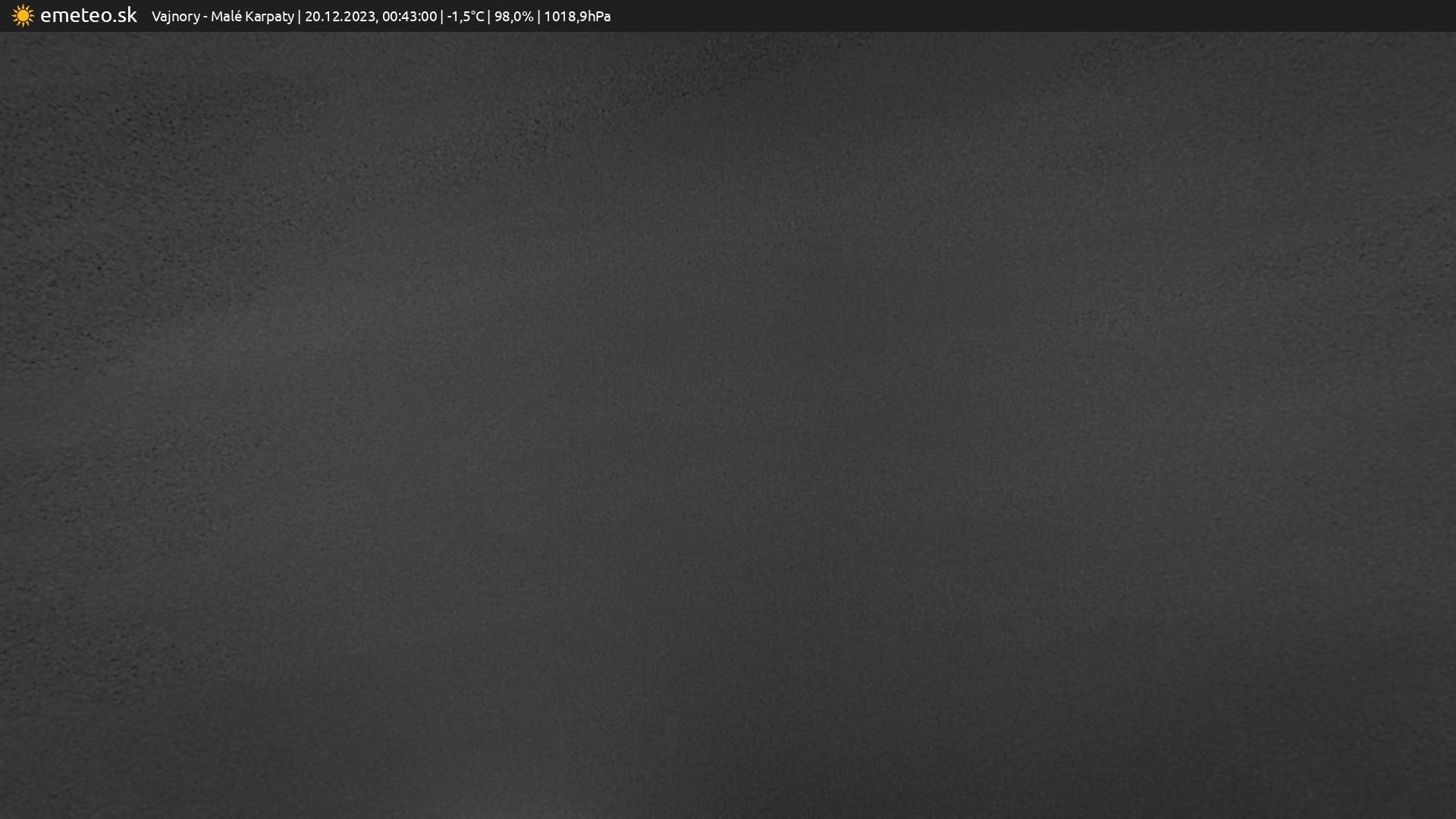Click the separator between humidity and pressure
This screenshot has width=1456, height=819.
(538, 16)
